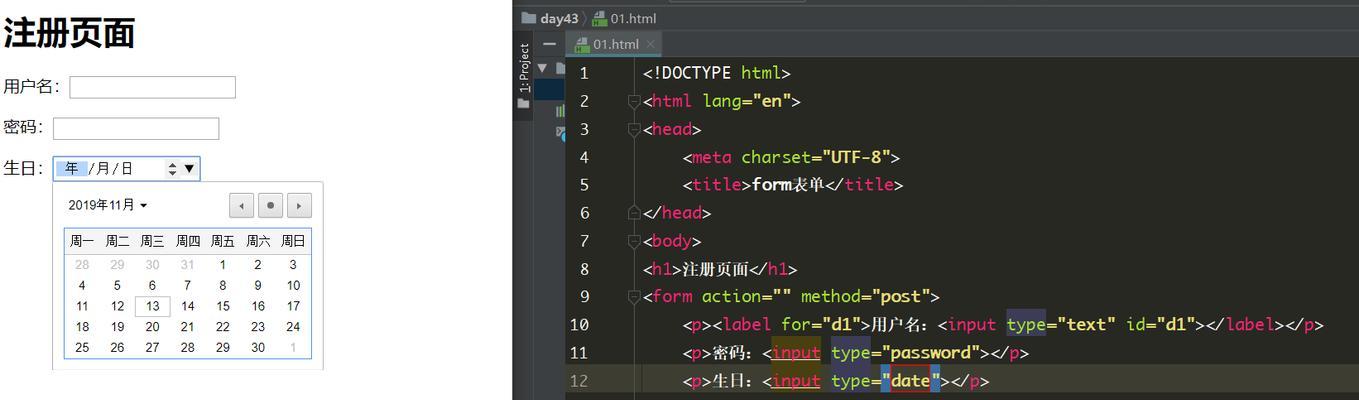Select the 月 segment of the date field
Viewport: 1359px width, 400px height.
pos(101,169)
